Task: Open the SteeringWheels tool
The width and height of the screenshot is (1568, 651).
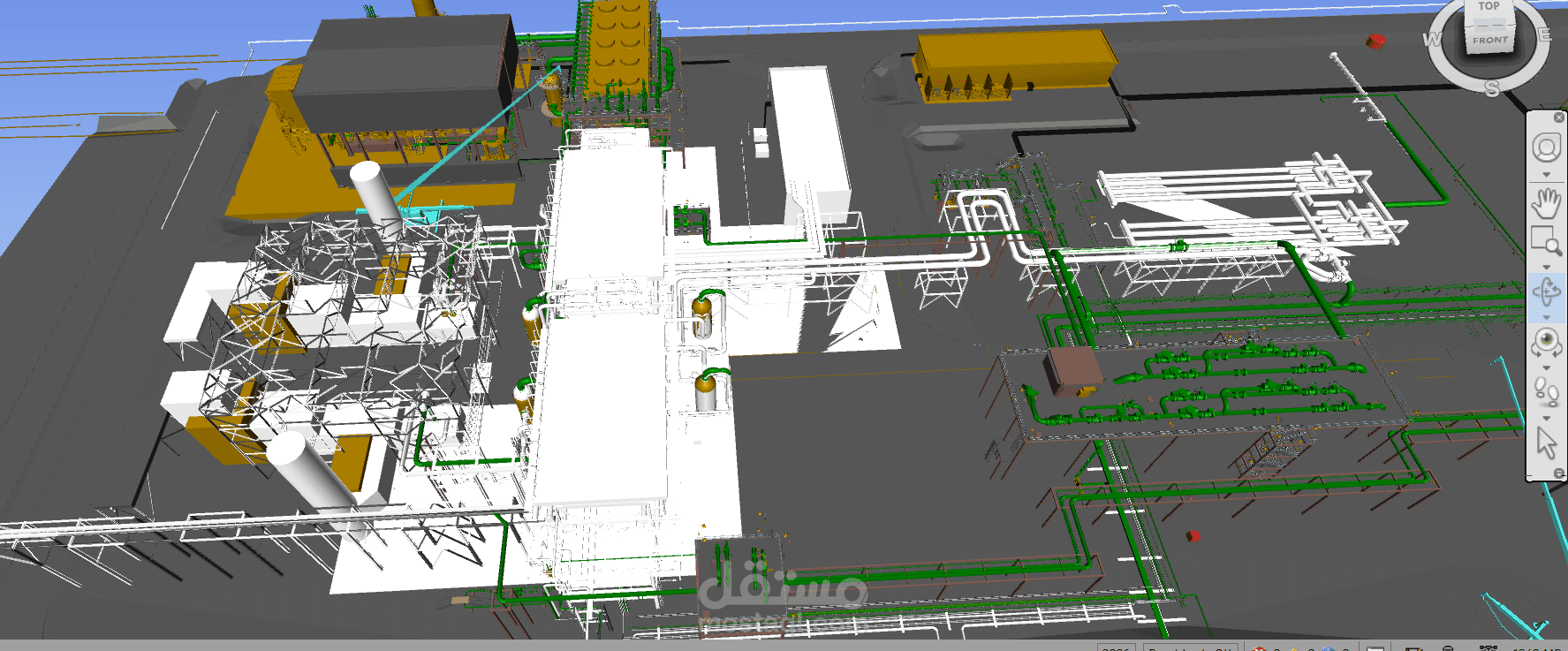Action: (1546, 148)
